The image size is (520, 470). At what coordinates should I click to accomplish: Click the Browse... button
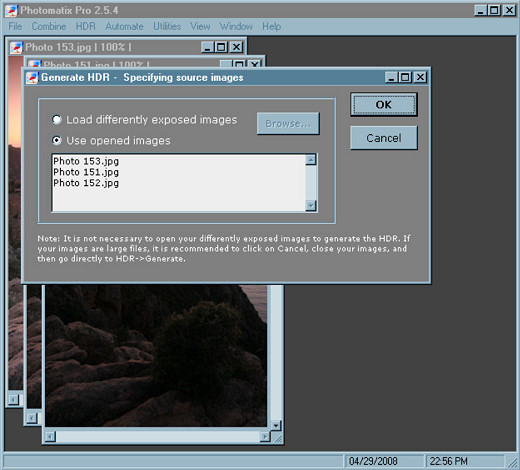pyautogui.click(x=288, y=124)
